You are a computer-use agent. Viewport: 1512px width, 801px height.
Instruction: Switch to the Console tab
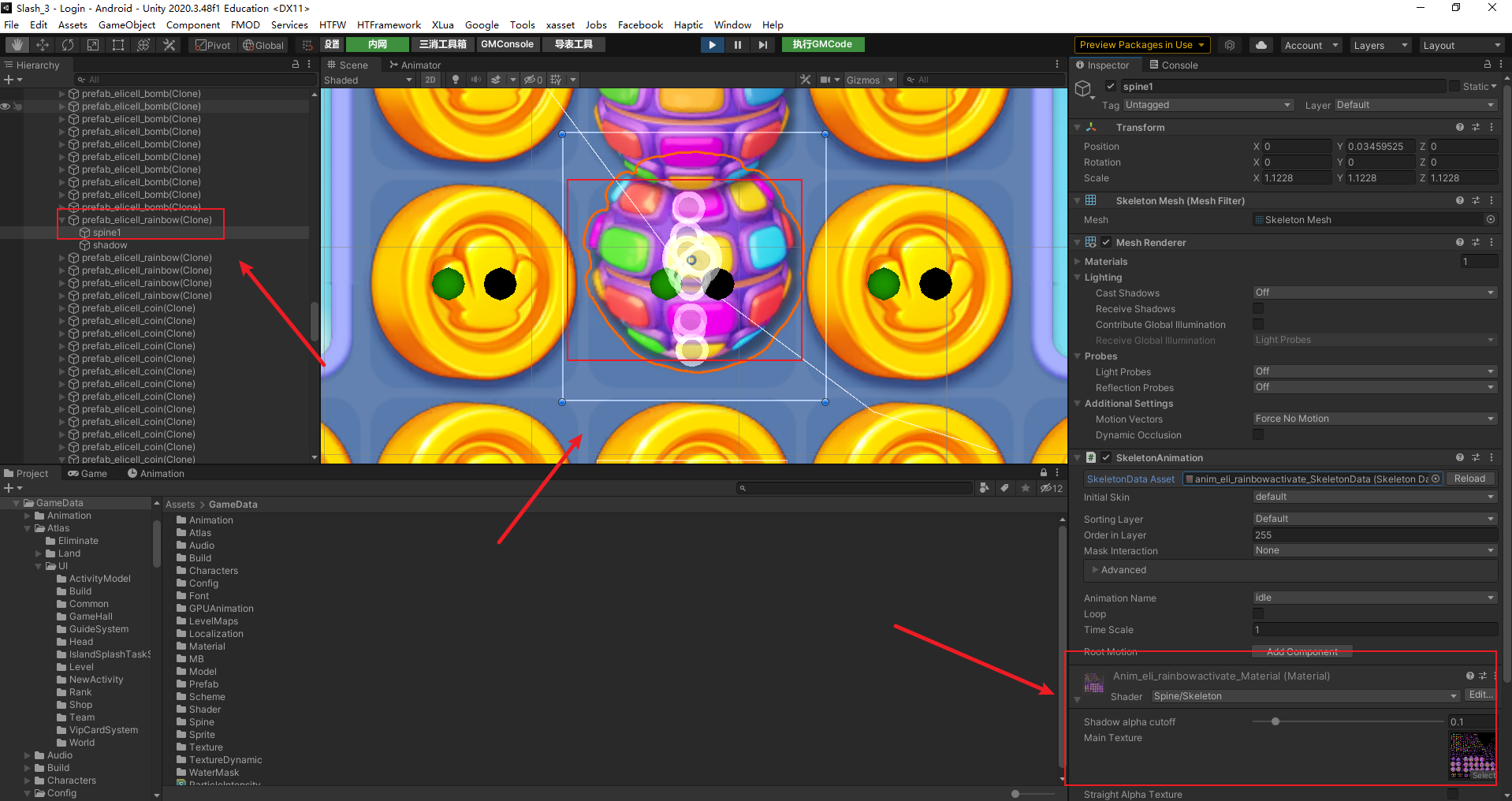coord(1174,65)
